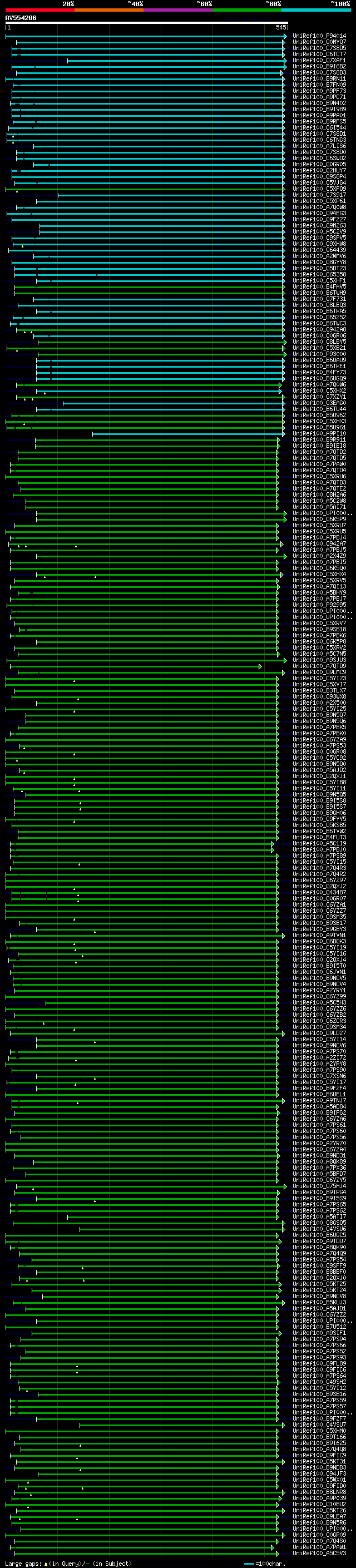Viewport: 356px width, 1568px height.
Task: Select the UniRef100_Q94JF3 label
Action: pyautogui.click(x=319, y=1473)
